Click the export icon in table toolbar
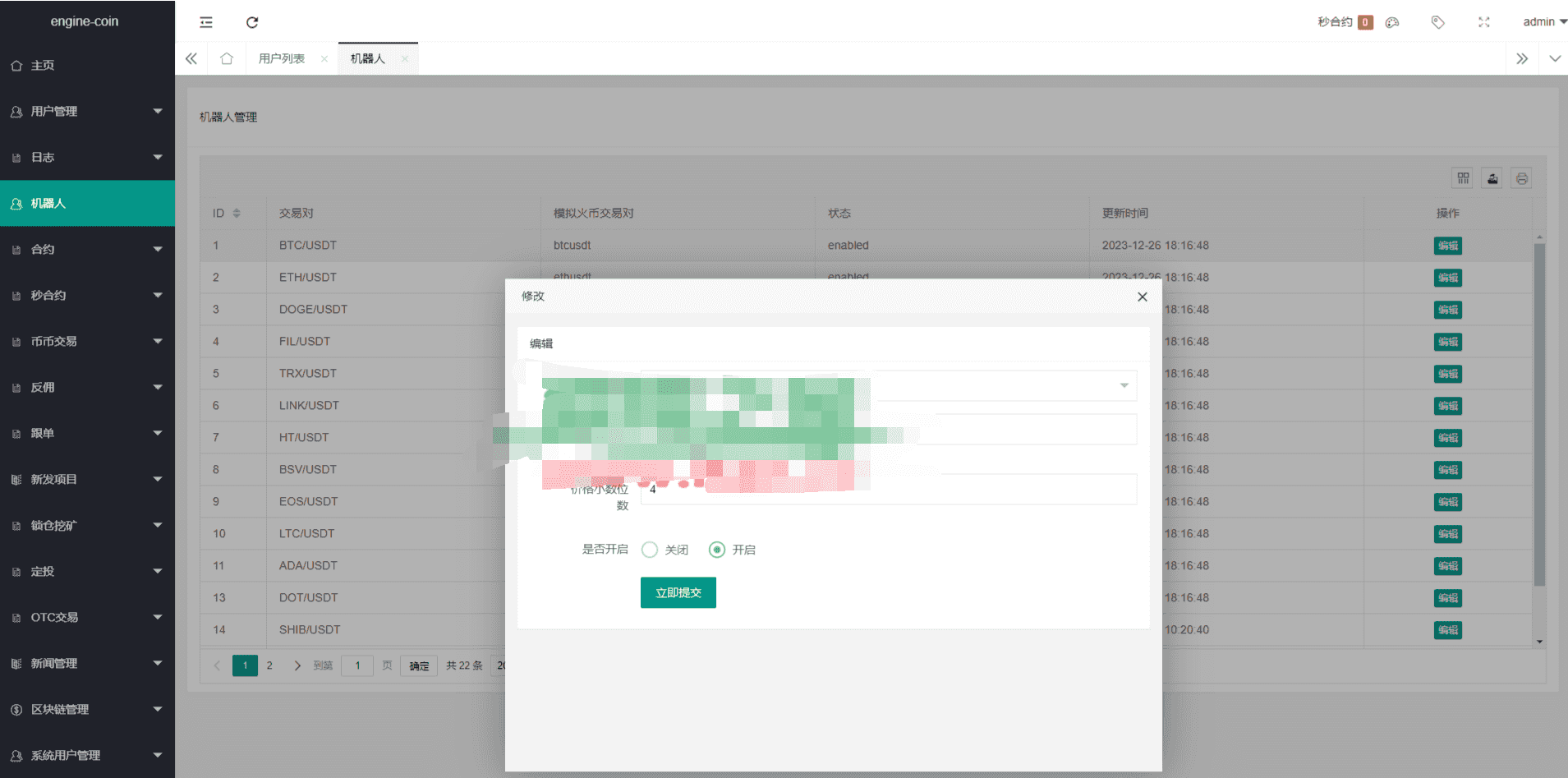Screen dimensions: 1568x778 coord(1492,178)
